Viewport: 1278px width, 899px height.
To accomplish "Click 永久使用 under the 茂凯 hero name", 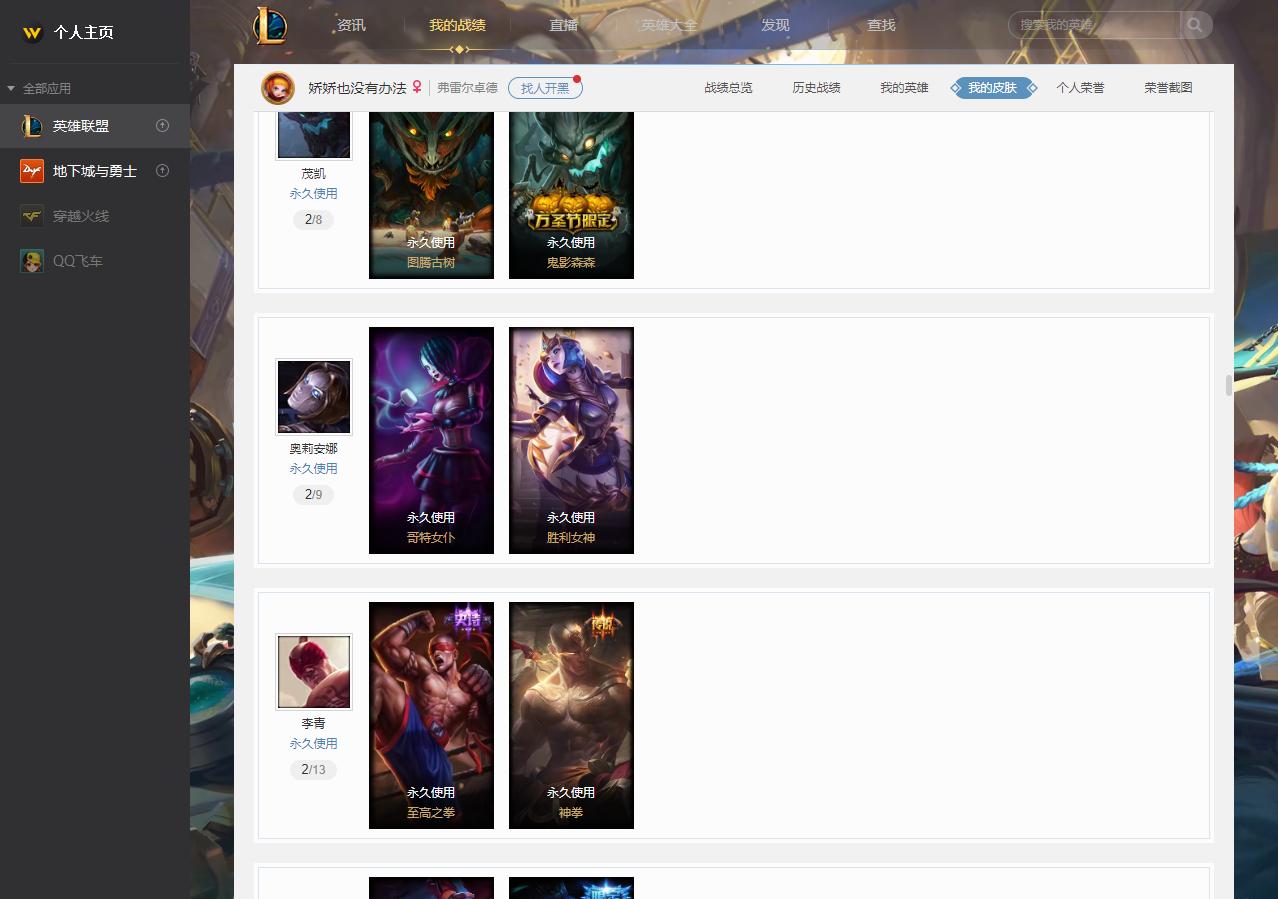I will 314,194.
